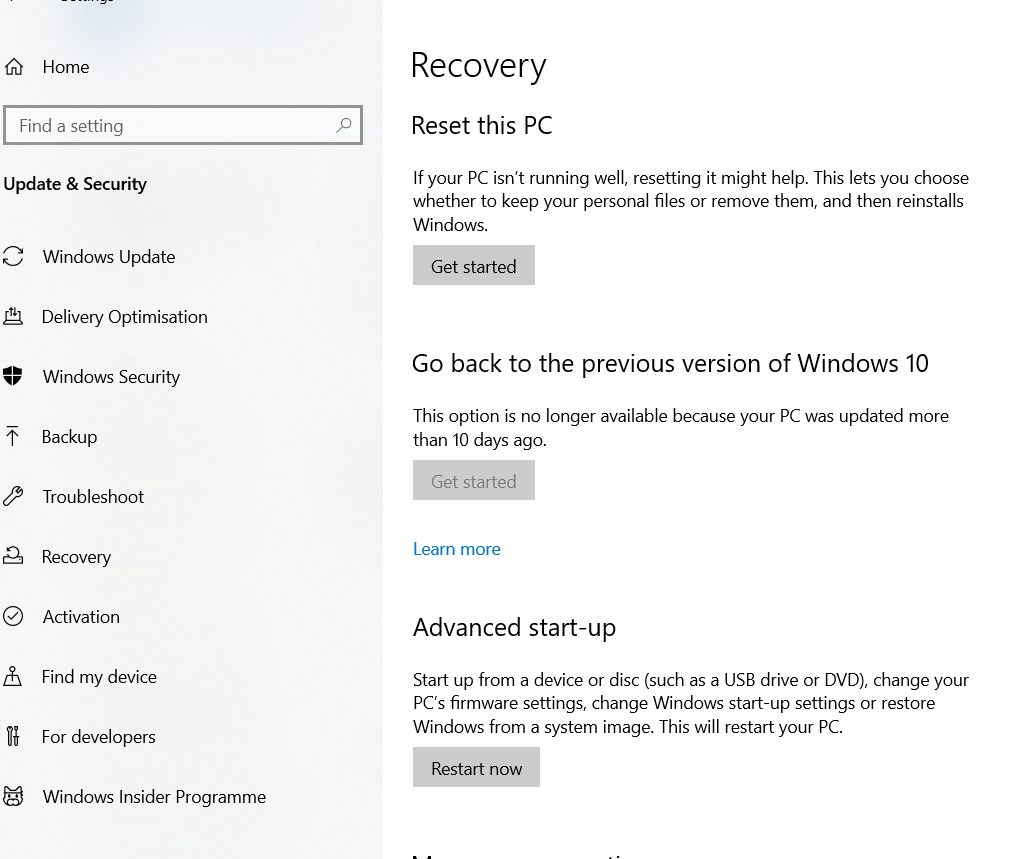Click the Find my device icon

12,676
